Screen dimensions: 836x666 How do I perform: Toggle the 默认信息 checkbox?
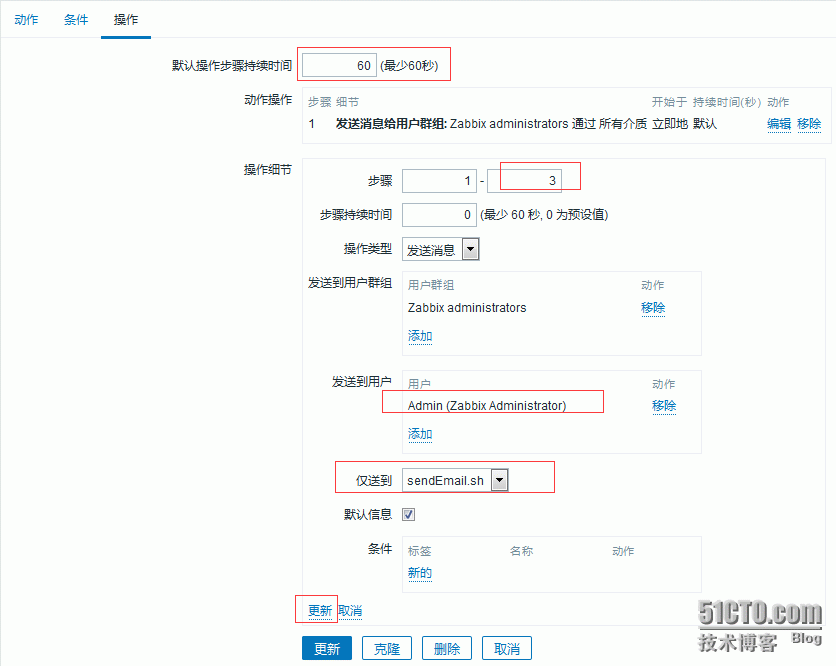[408, 515]
